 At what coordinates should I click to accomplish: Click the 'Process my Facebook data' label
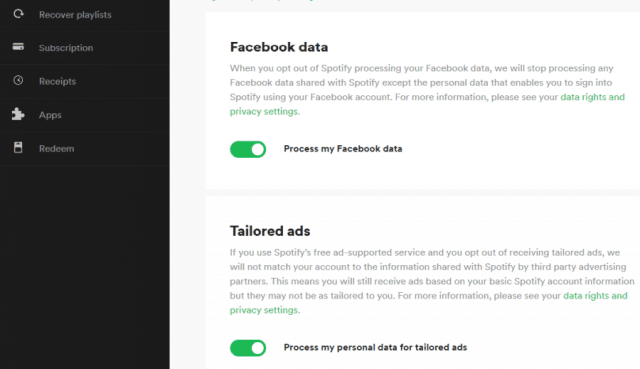(x=343, y=149)
